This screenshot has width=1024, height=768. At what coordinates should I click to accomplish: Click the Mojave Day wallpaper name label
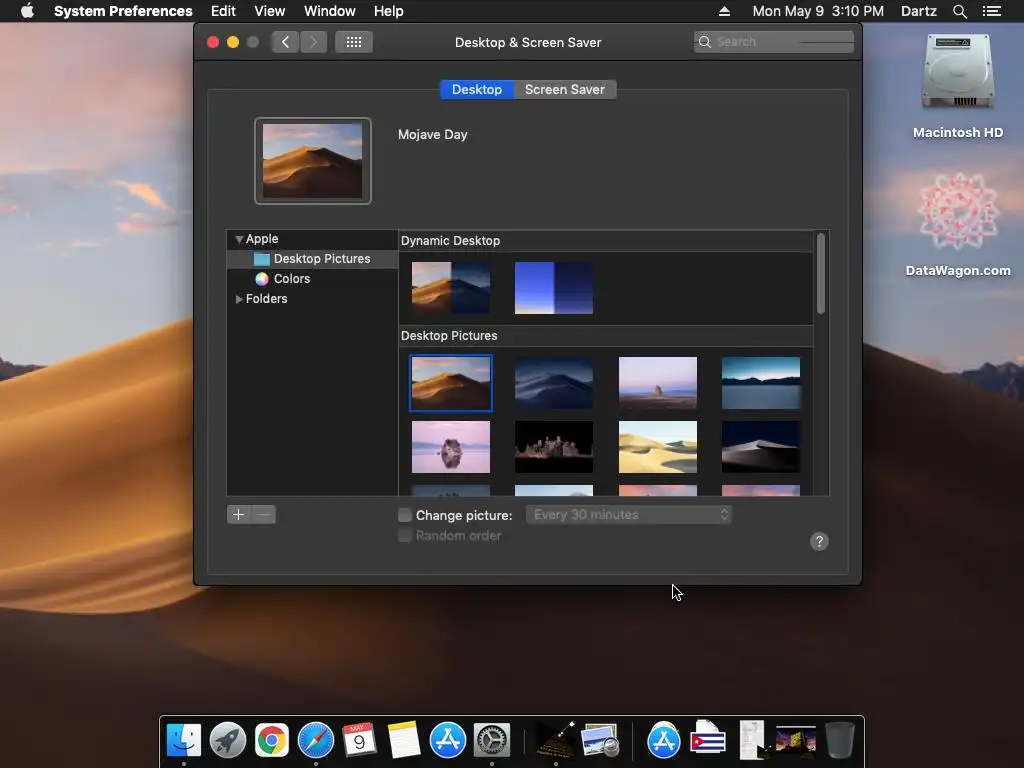pyautogui.click(x=432, y=135)
